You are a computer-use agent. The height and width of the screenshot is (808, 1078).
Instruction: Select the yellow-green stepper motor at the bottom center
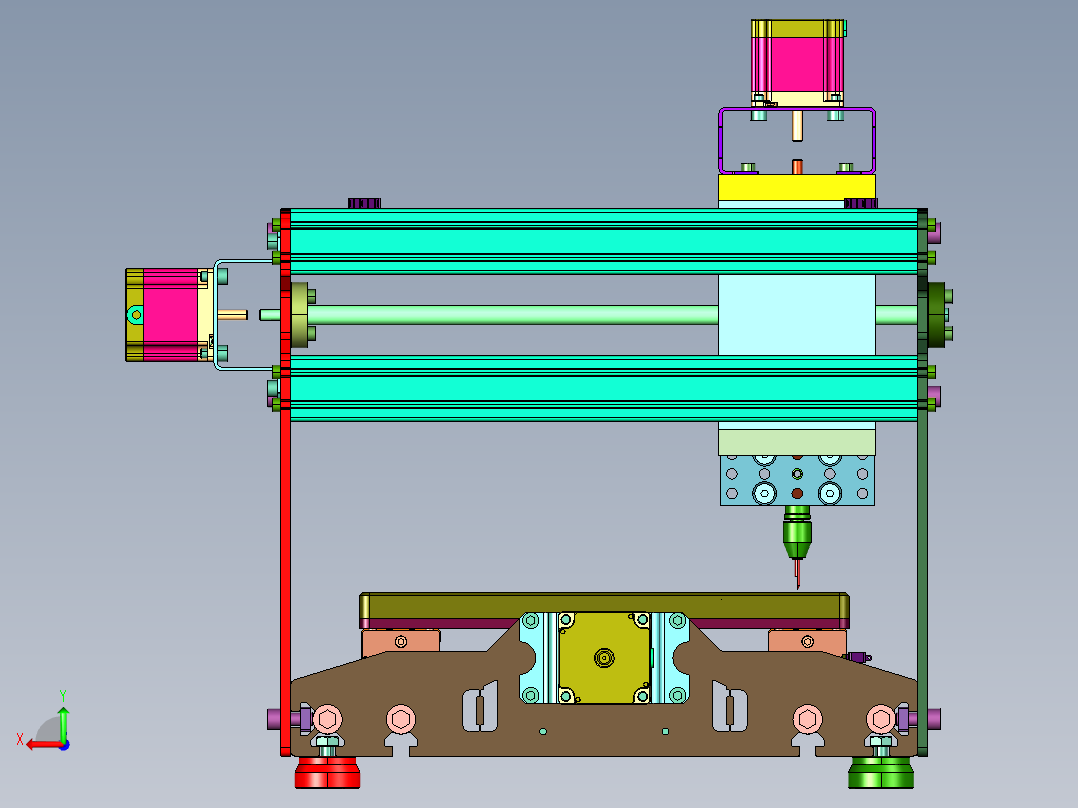[604, 658]
